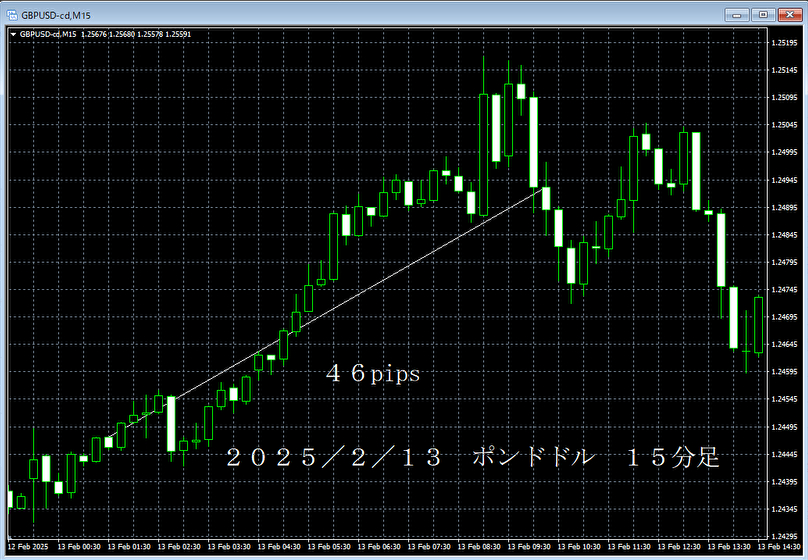Click the 1.25676 open price in the chart header
The width and height of the screenshot is (808, 560).
94,35
